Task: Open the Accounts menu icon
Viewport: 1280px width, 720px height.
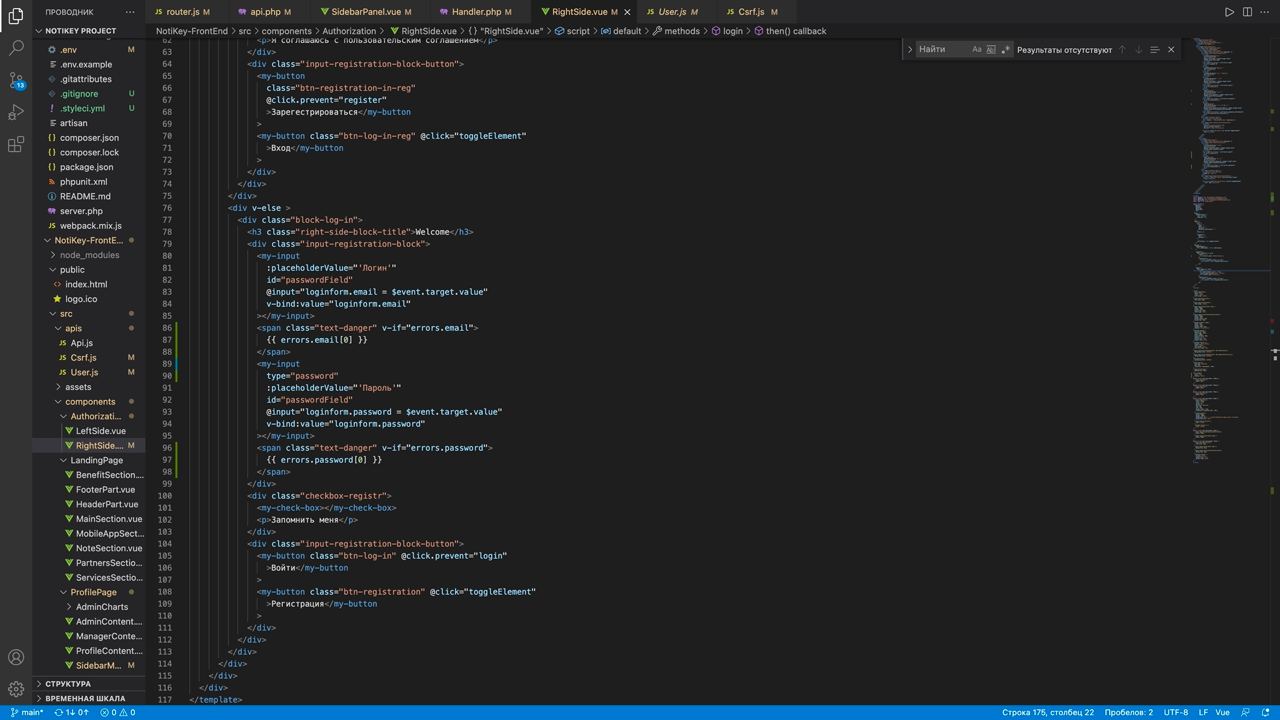Action: coord(16,657)
